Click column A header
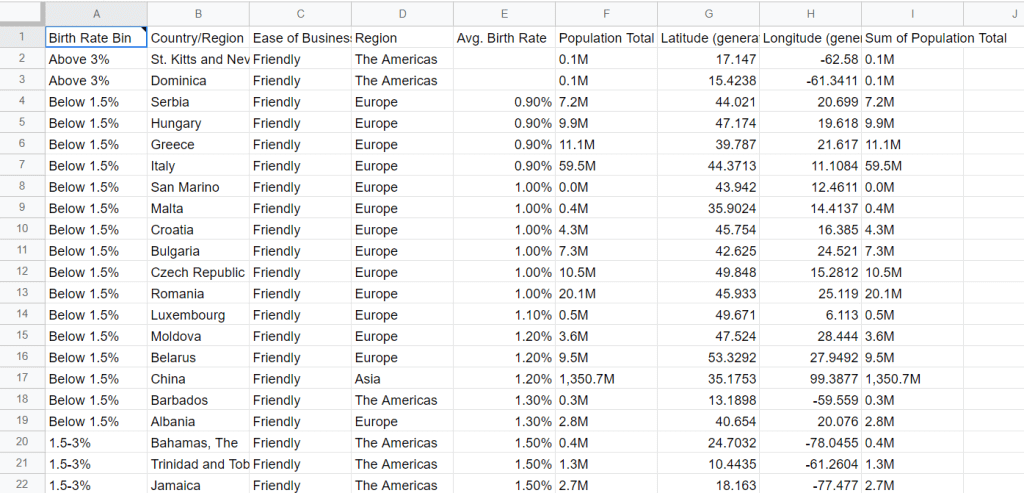This screenshot has height=493, width=1024. pos(97,14)
